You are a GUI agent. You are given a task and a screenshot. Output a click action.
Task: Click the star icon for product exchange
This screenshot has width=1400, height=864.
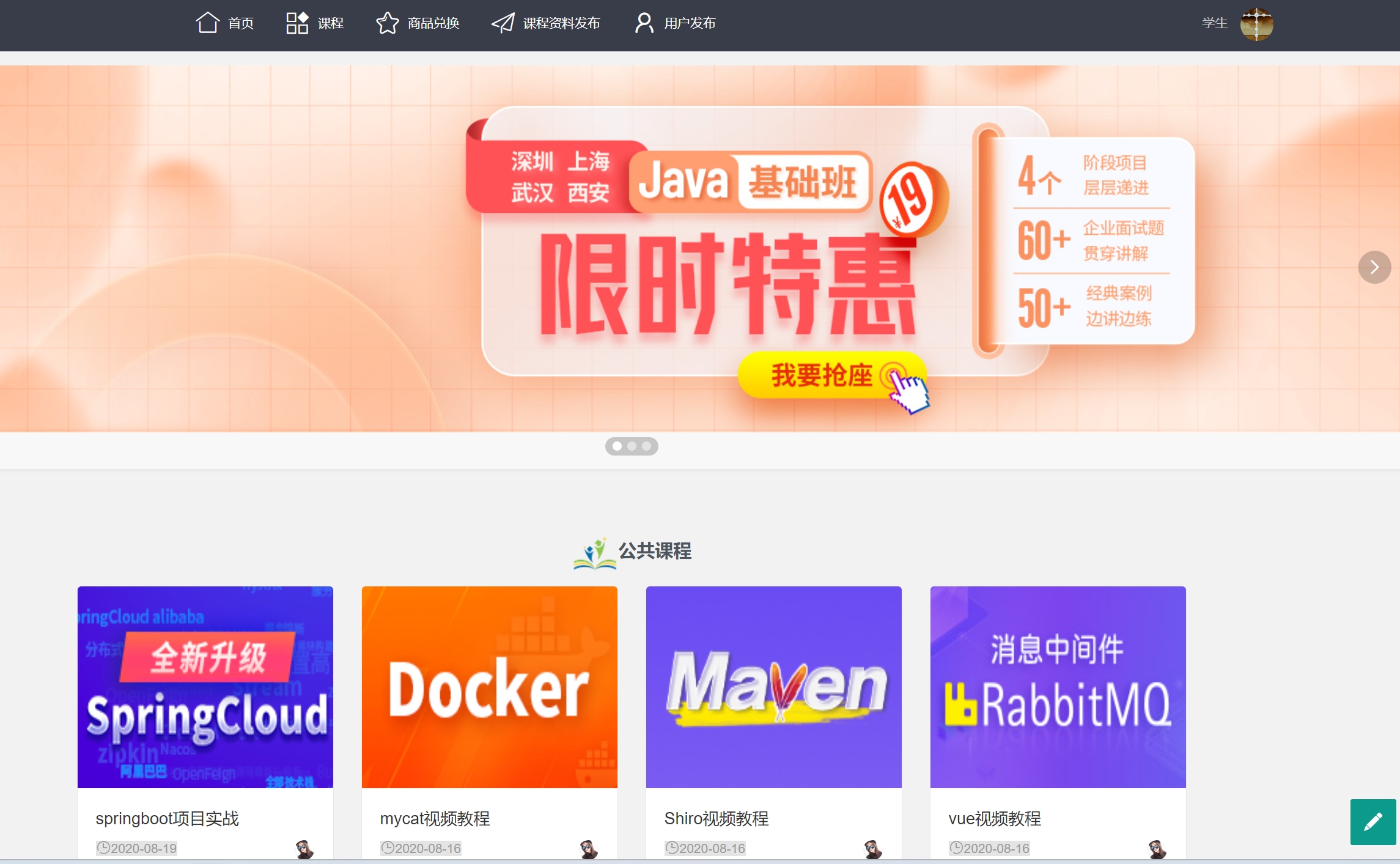387,23
